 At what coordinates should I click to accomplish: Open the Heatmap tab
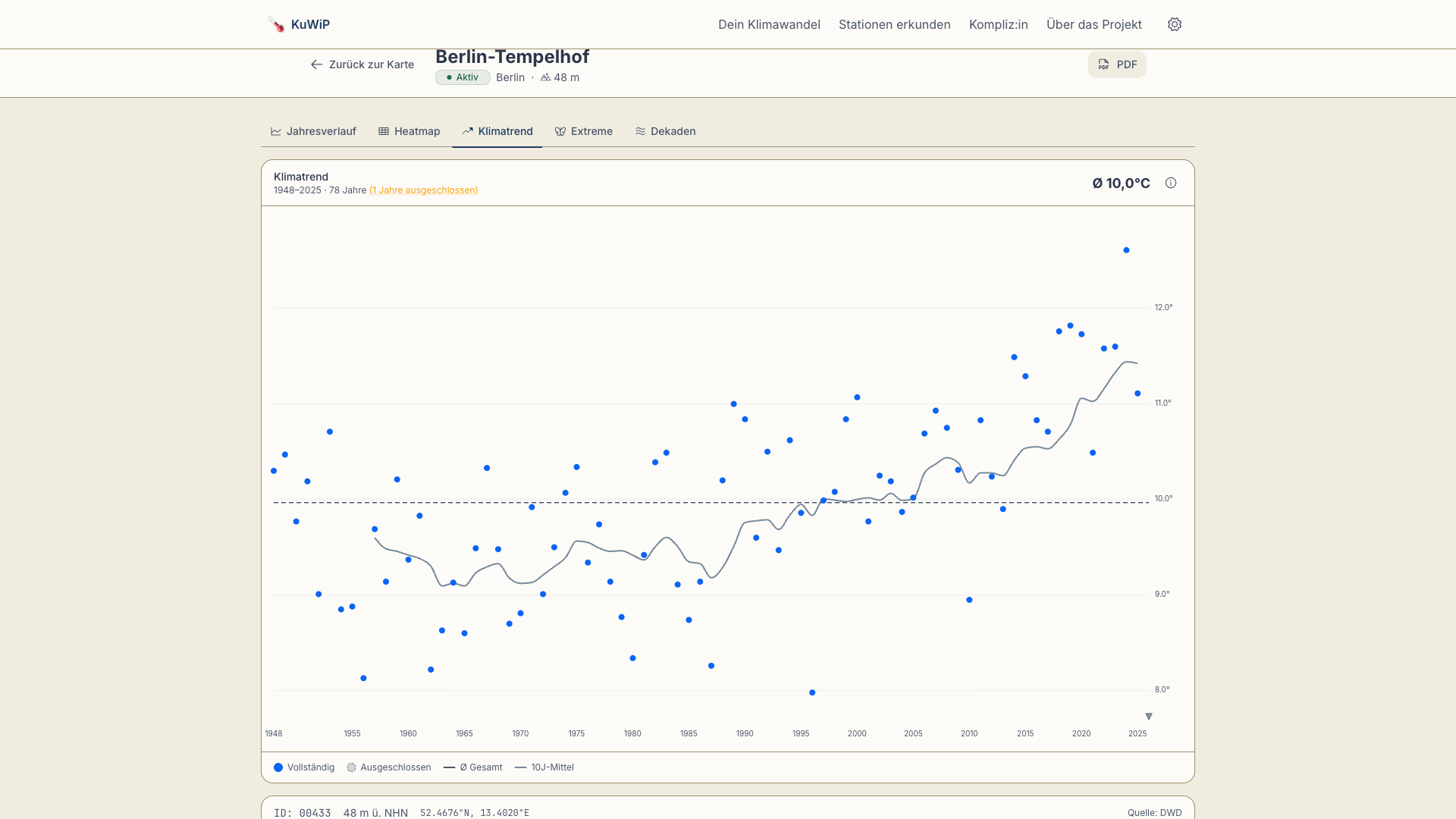pos(409,131)
